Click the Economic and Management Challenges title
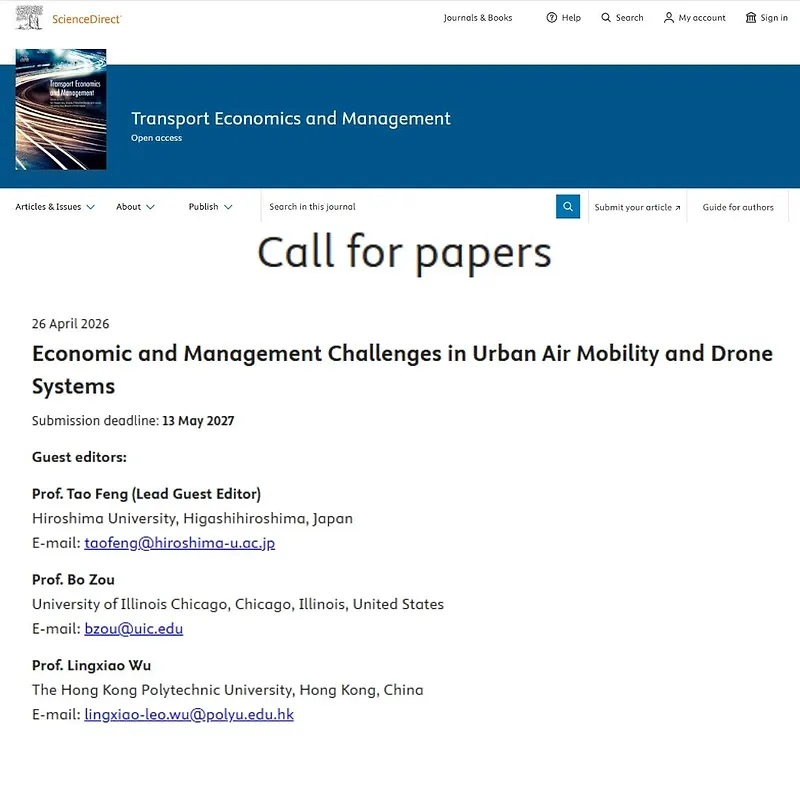 (x=402, y=370)
